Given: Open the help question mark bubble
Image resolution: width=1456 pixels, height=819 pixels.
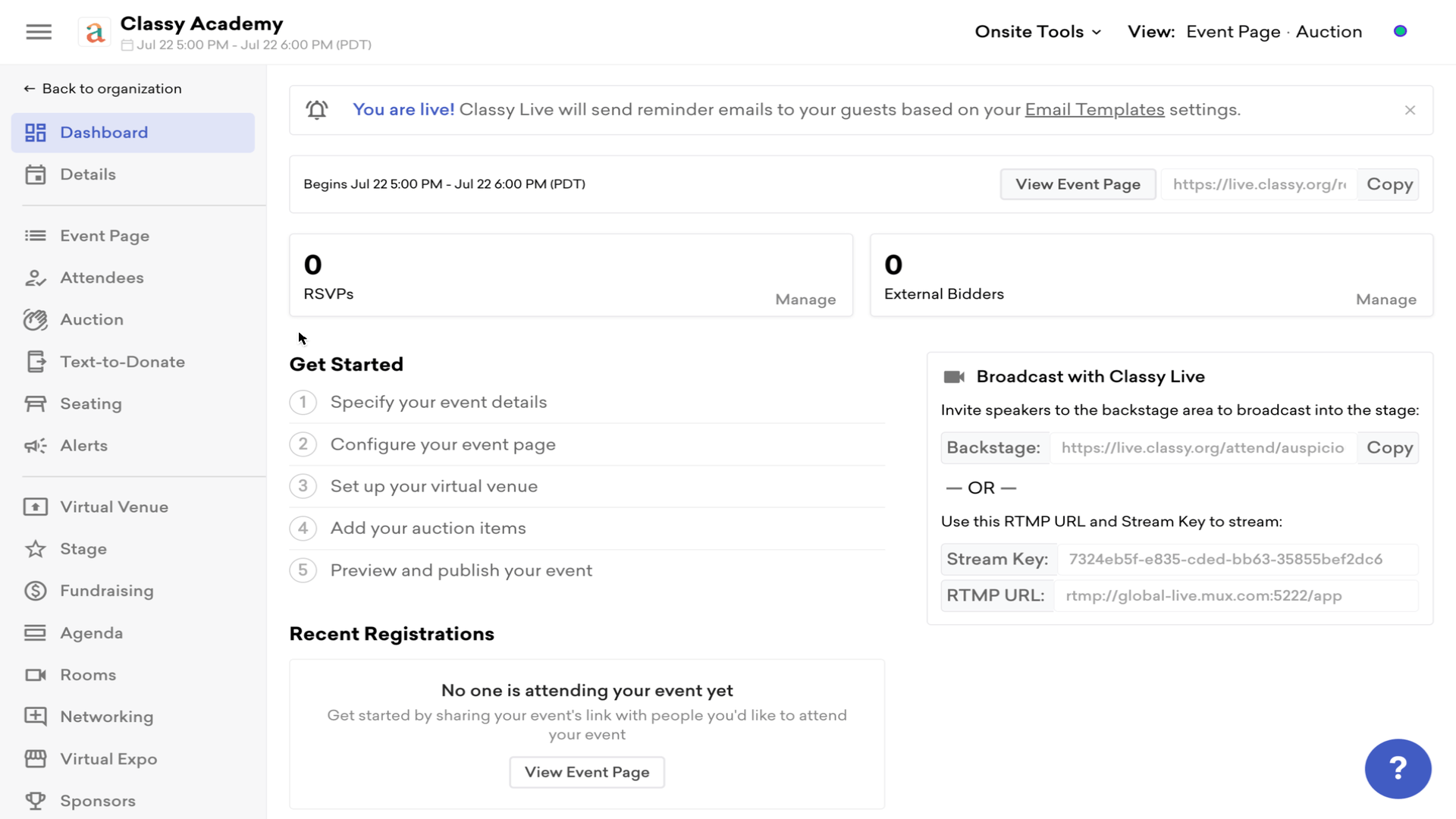Looking at the screenshot, I should pos(1398,769).
